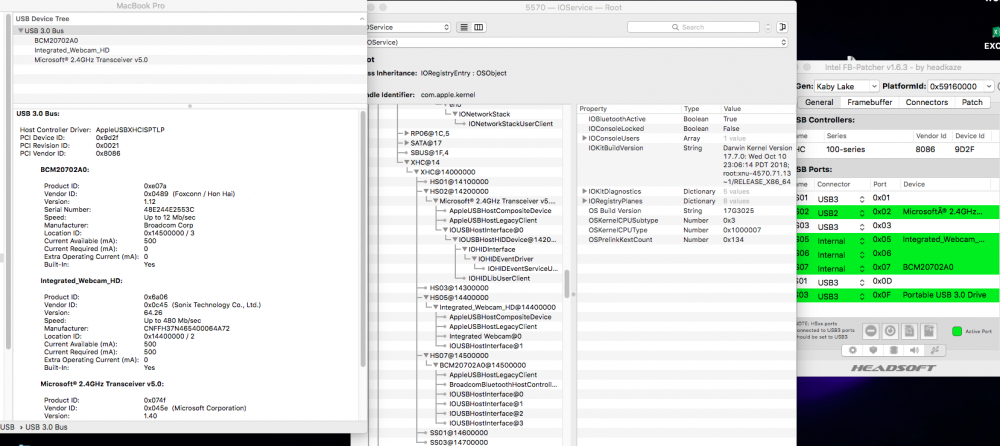
Task: Select the 100-series USB controller row
Action: tap(898, 149)
